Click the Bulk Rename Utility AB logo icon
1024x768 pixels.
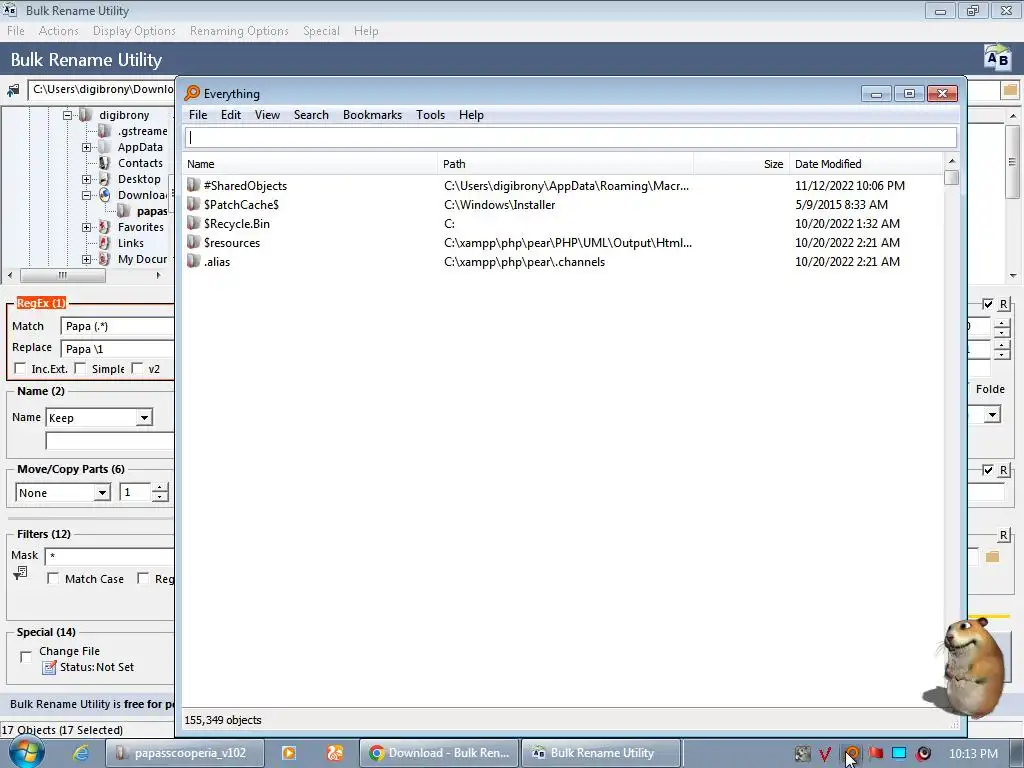coord(997,59)
